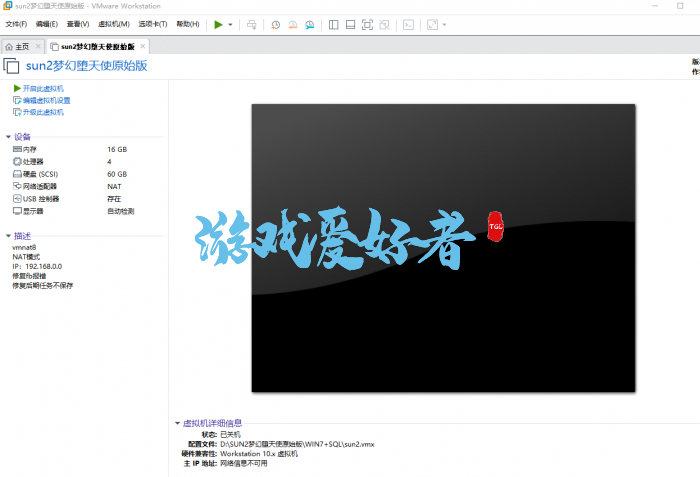This screenshot has width=700, height=477.
Task: Click the description text IP: 192.168.0.0
Action: click(37, 266)
